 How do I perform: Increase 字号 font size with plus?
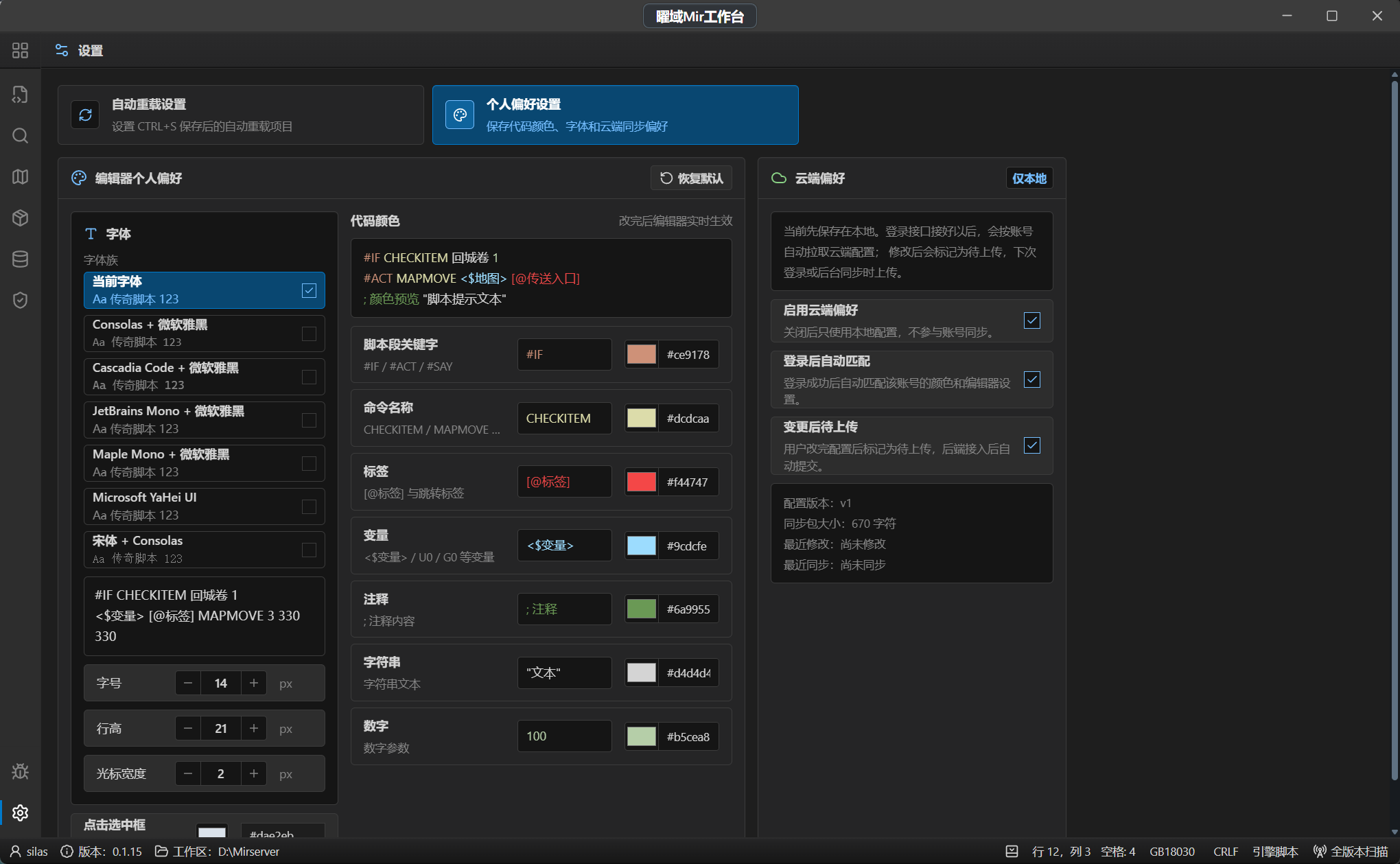(x=254, y=683)
